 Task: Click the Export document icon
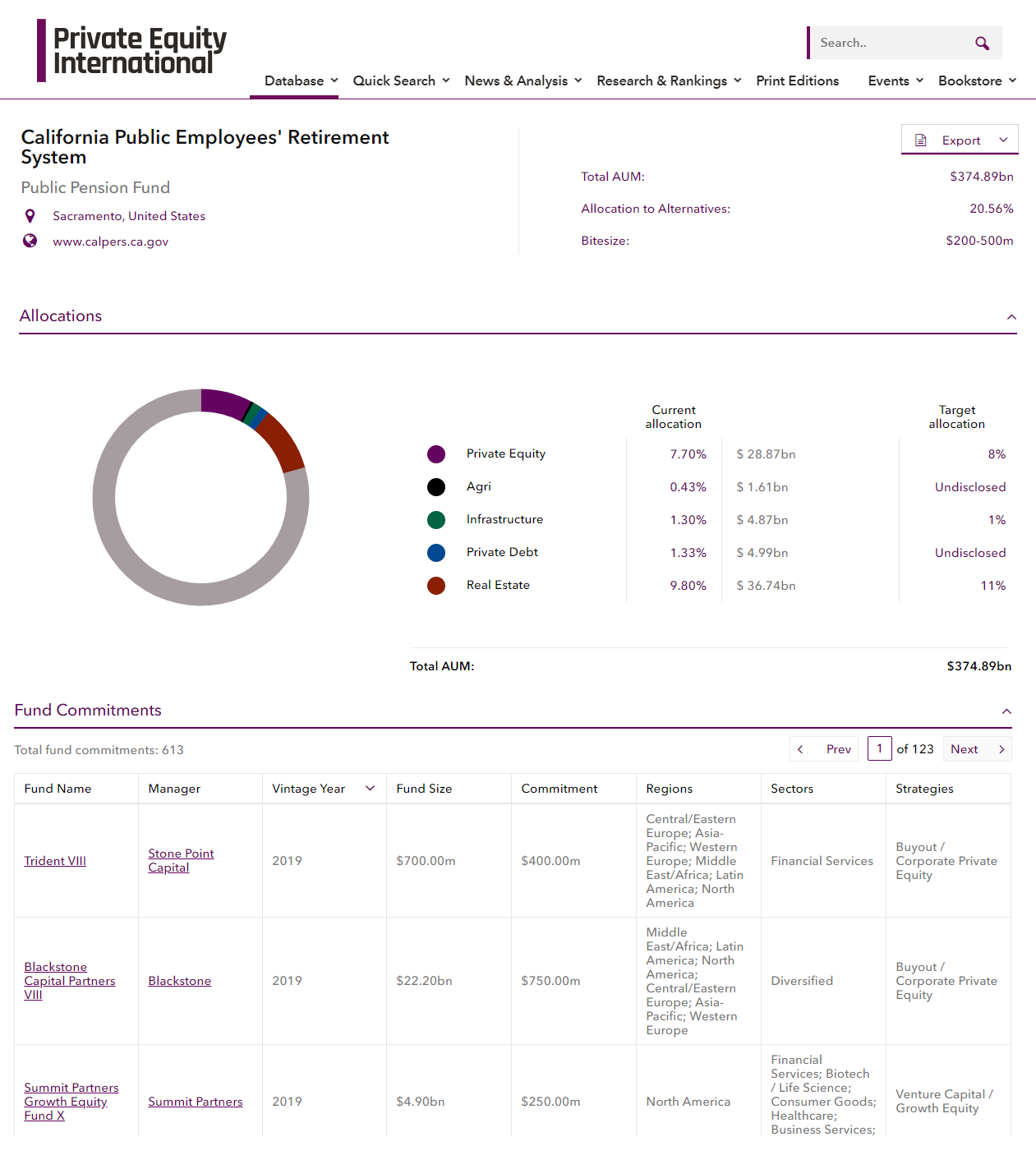pos(921,140)
